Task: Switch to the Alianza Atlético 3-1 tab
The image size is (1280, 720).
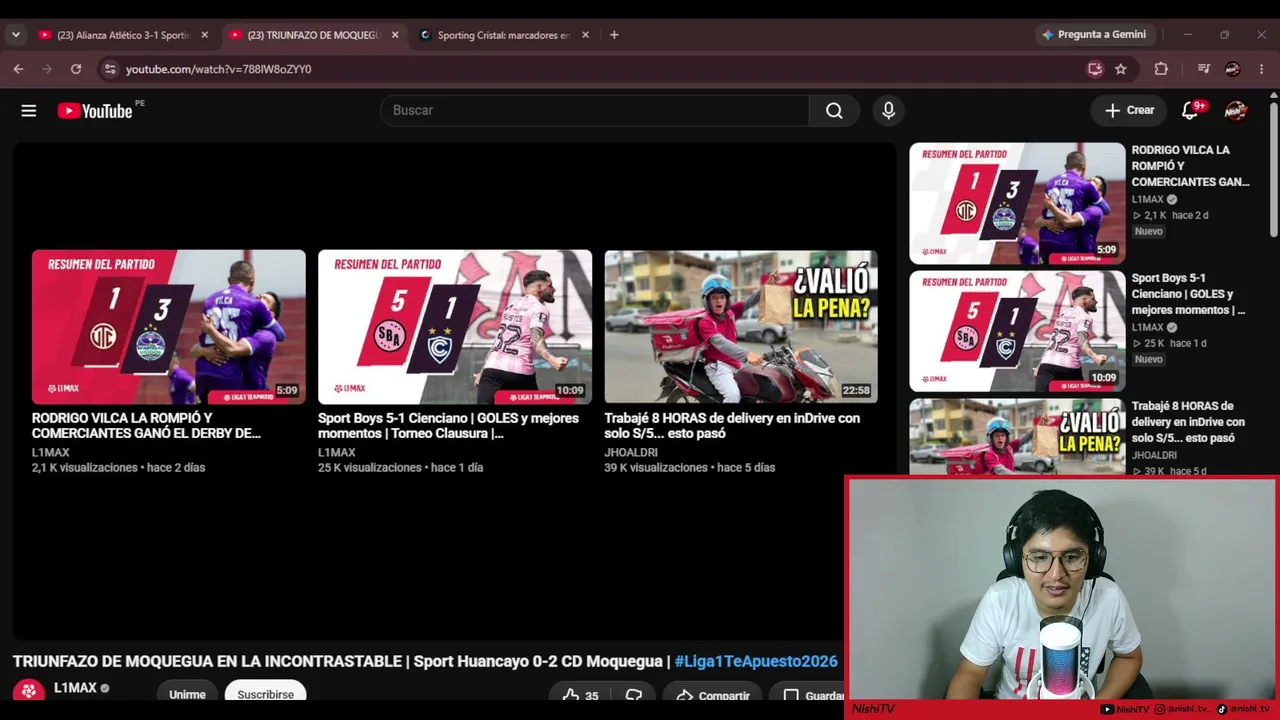Action: click(122, 35)
